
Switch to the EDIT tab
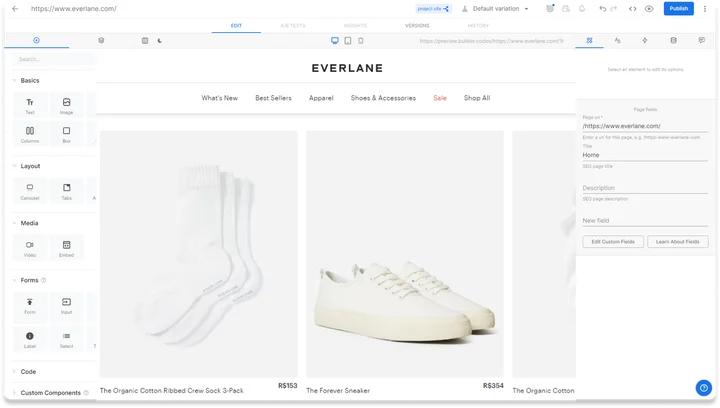(236, 26)
